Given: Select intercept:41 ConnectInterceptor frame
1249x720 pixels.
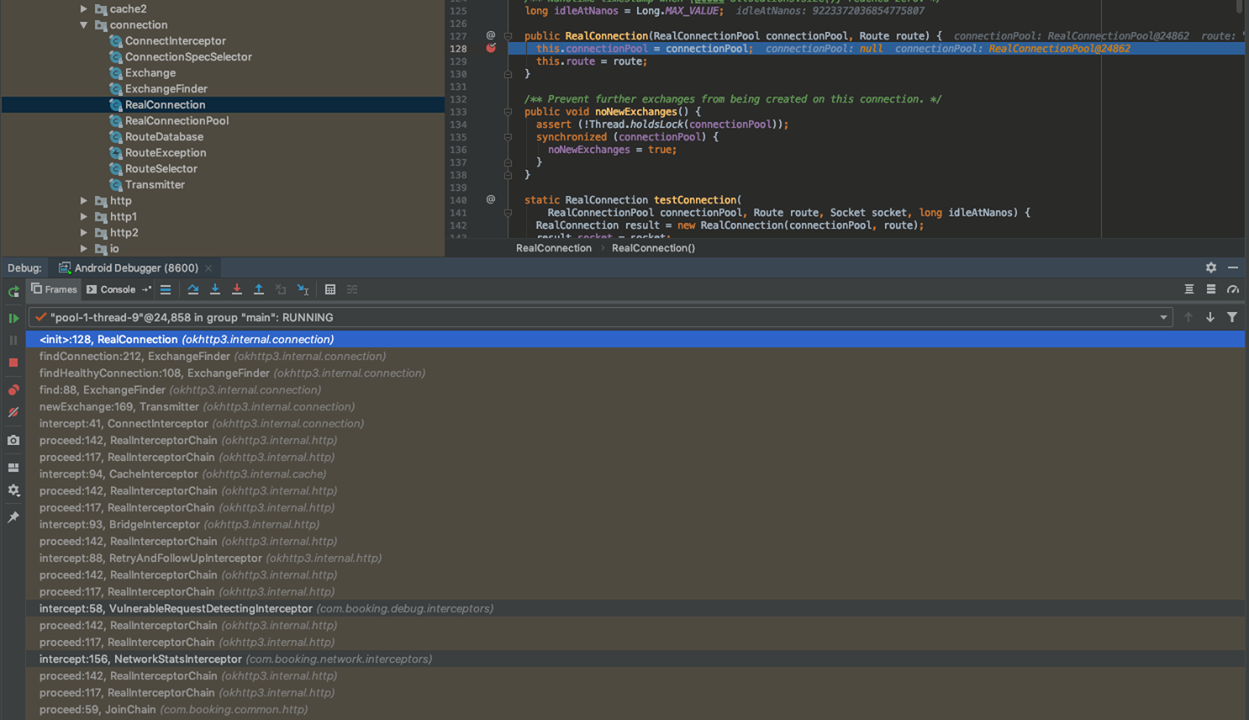Looking at the screenshot, I should coord(635,424).
